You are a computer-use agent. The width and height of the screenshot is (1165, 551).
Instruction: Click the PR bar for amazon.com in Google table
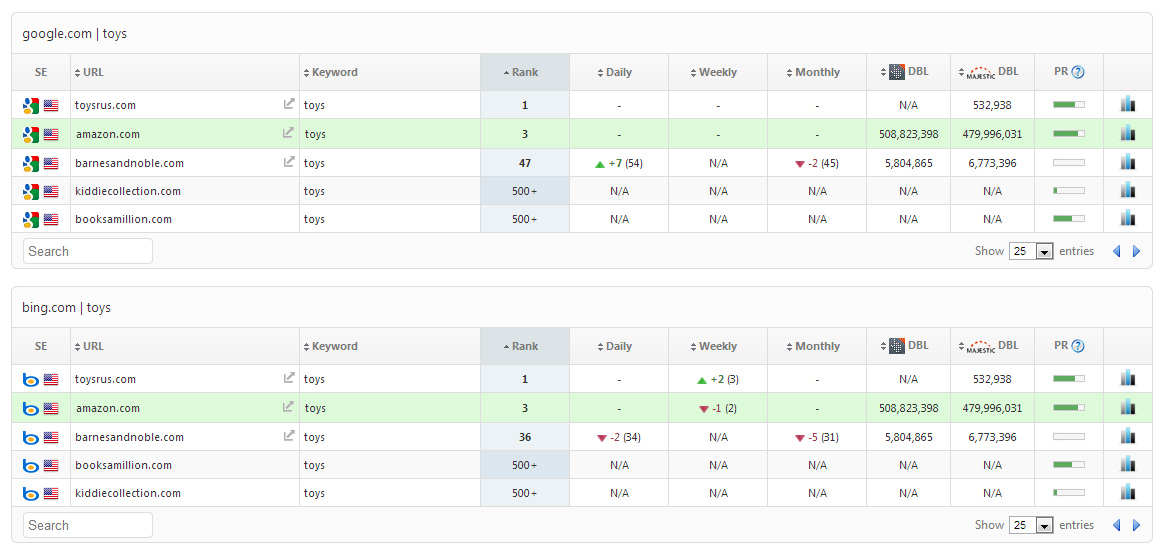pos(1068,133)
